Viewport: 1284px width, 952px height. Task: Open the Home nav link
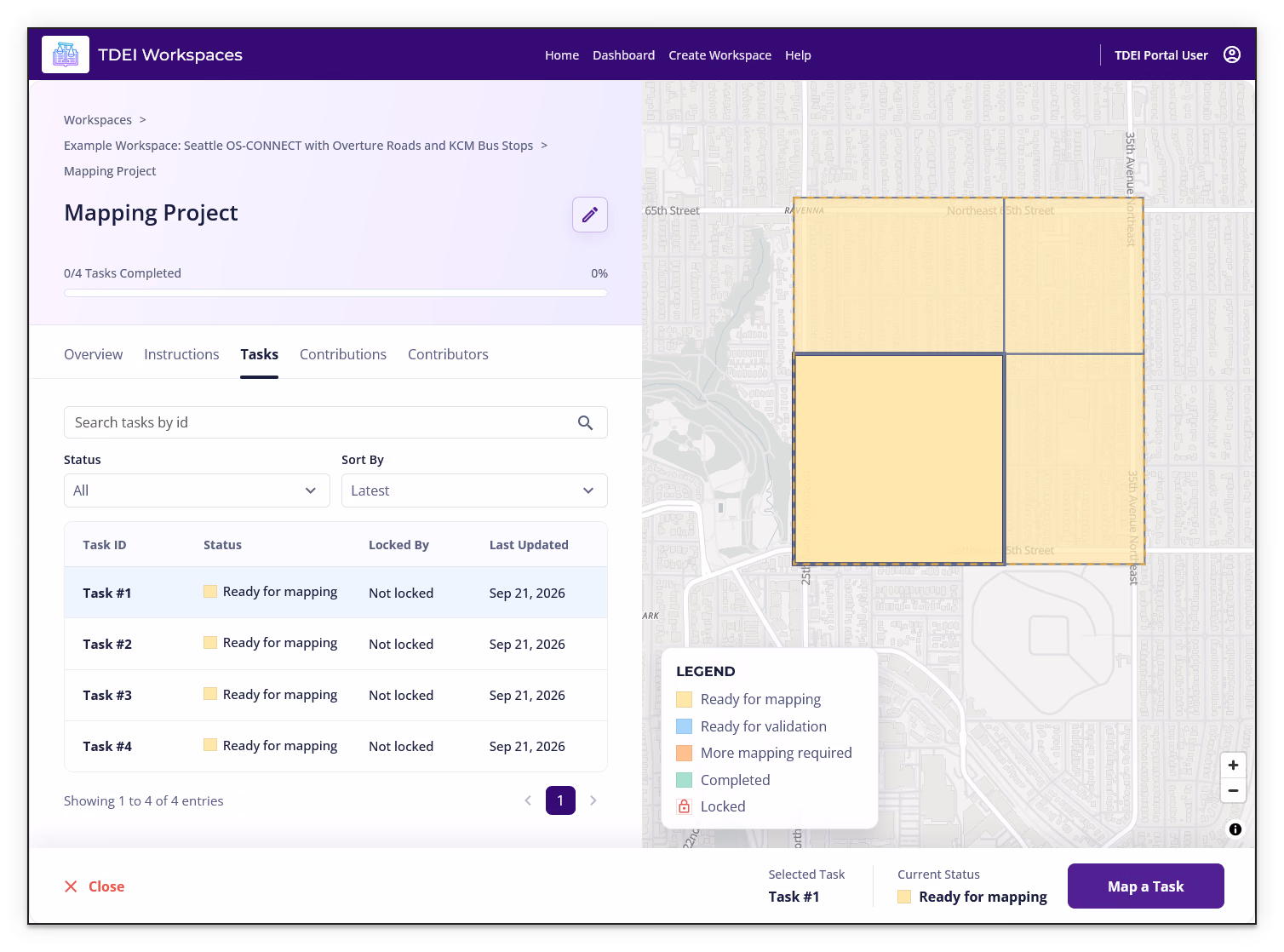pyautogui.click(x=562, y=55)
